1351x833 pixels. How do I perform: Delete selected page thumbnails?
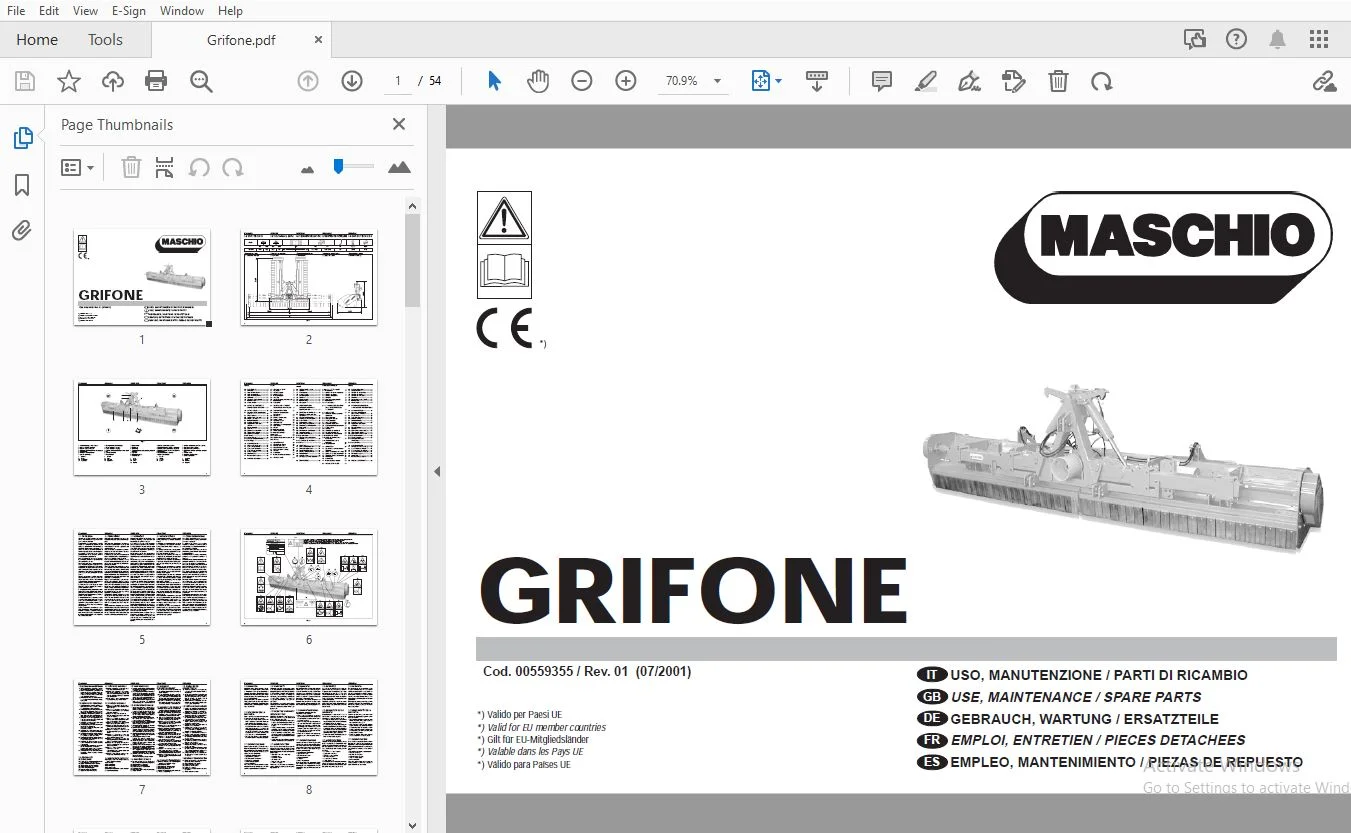point(131,168)
